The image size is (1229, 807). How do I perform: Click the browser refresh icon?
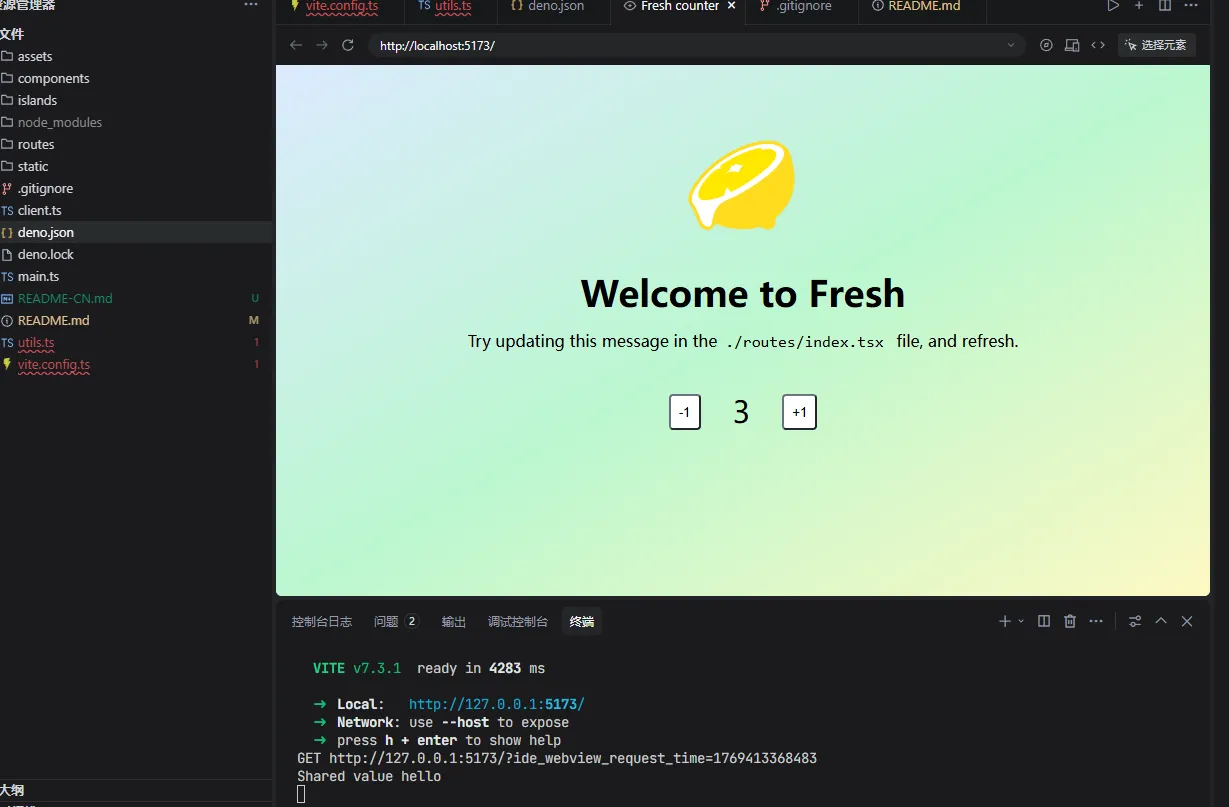click(x=348, y=45)
